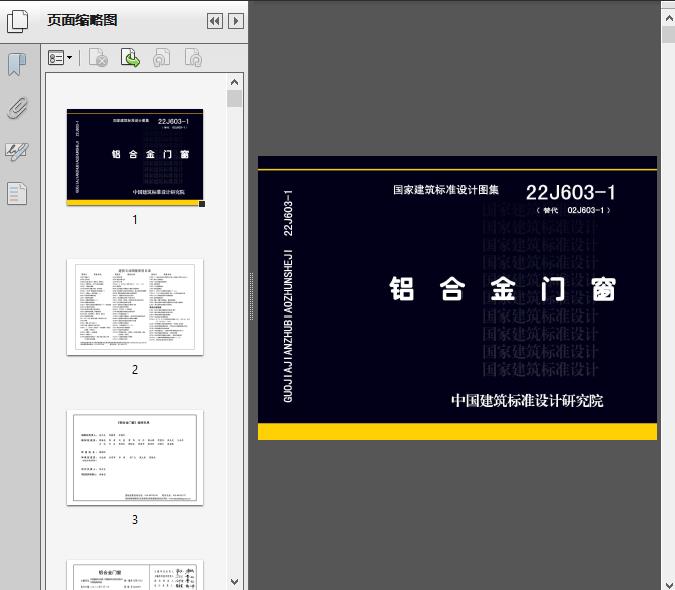This screenshot has width=675, height=590.
Task: Click the pane splitter grip handle
Action: coord(251,297)
